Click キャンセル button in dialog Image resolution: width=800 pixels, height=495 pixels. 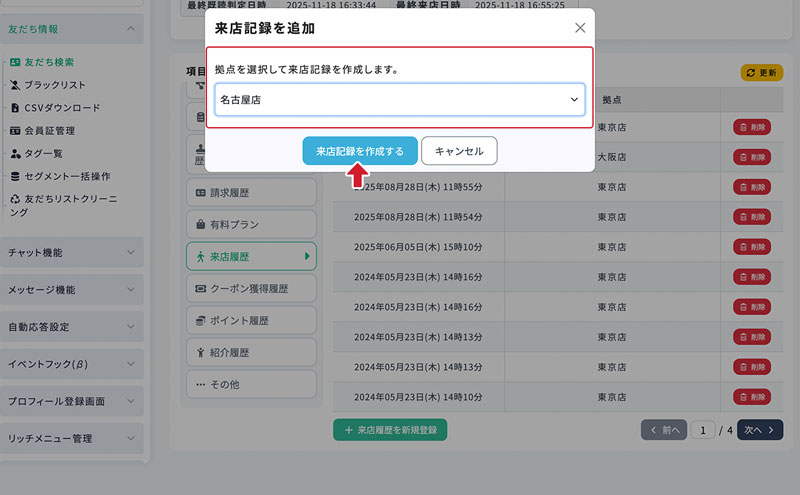459,151
